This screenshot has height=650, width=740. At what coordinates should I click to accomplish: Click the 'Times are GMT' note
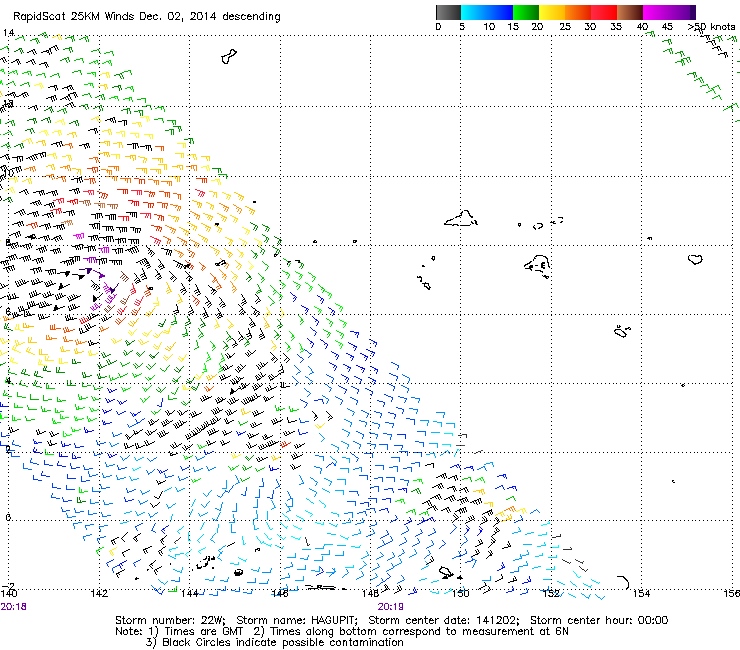(203, 632)
